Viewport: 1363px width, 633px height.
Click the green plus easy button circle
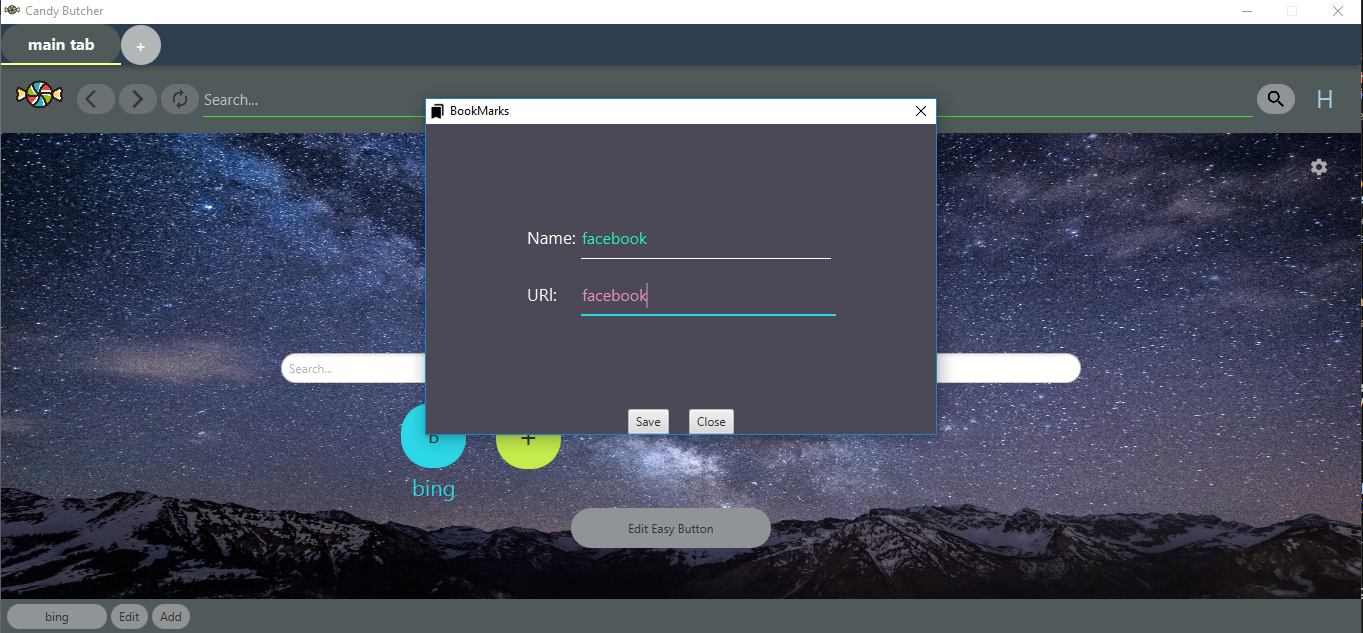(528, 441)
